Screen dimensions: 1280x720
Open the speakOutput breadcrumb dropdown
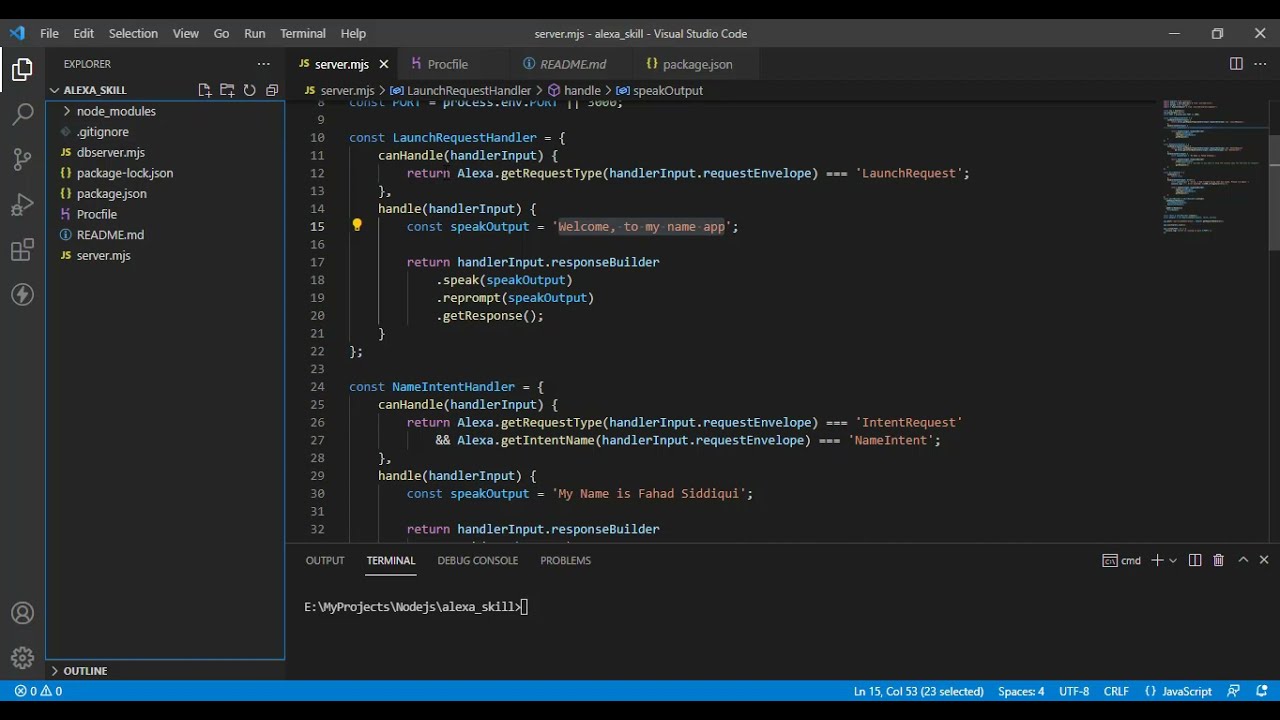click(x=659, y=90)
